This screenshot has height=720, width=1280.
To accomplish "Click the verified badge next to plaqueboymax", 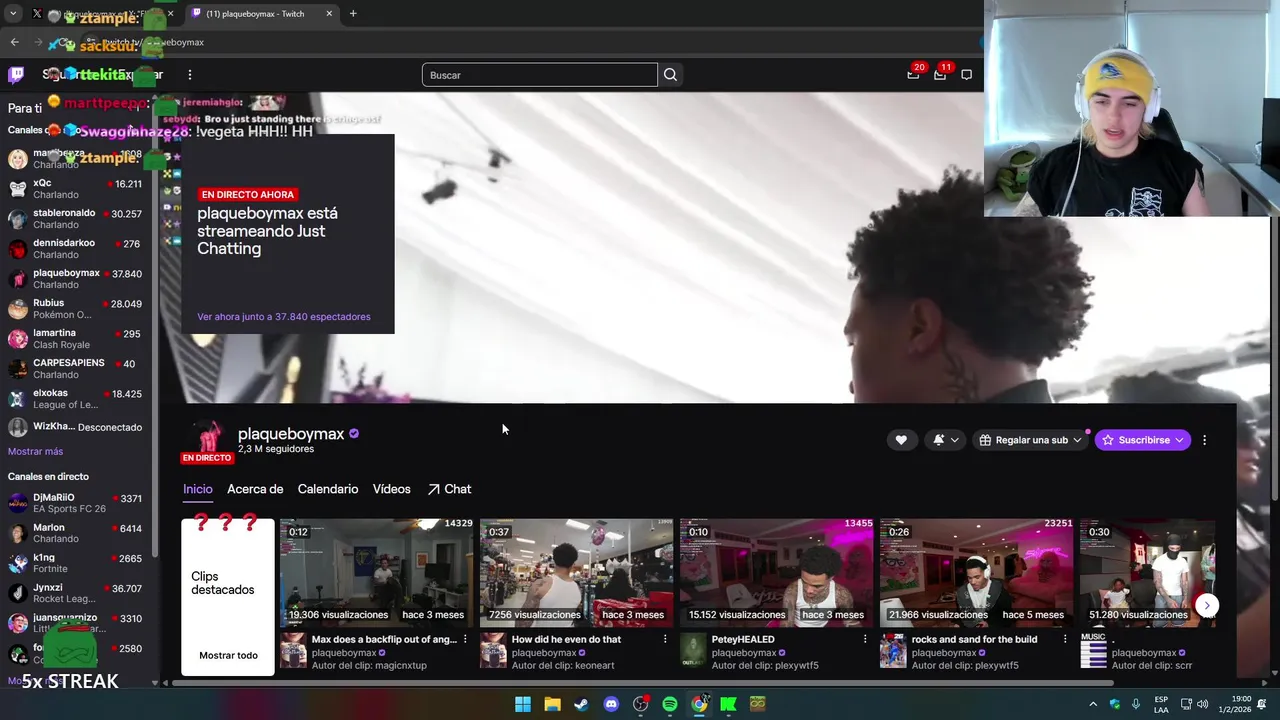I will [x=354, y=434].
